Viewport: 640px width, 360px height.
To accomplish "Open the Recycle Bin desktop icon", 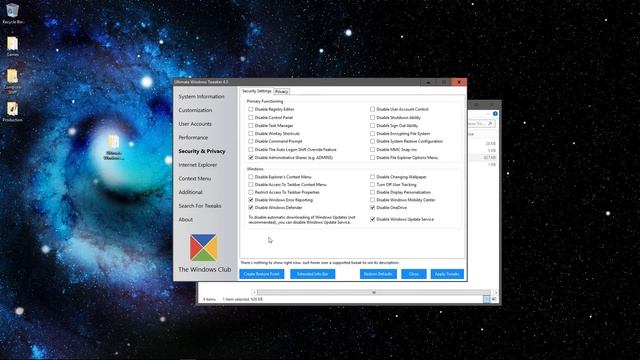I will point(13,13).
